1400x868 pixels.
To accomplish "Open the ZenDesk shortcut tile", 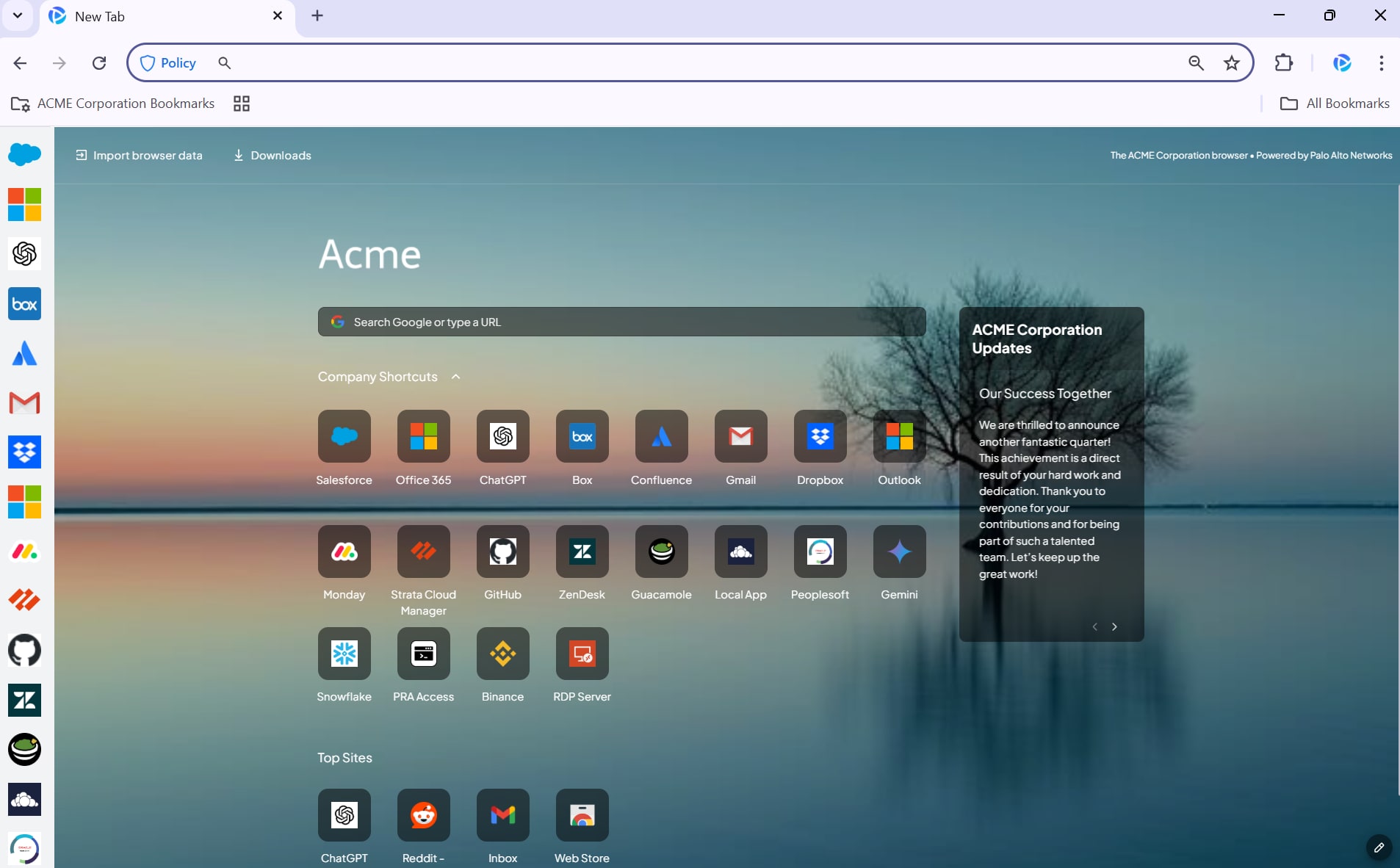I will click(582, 551).
